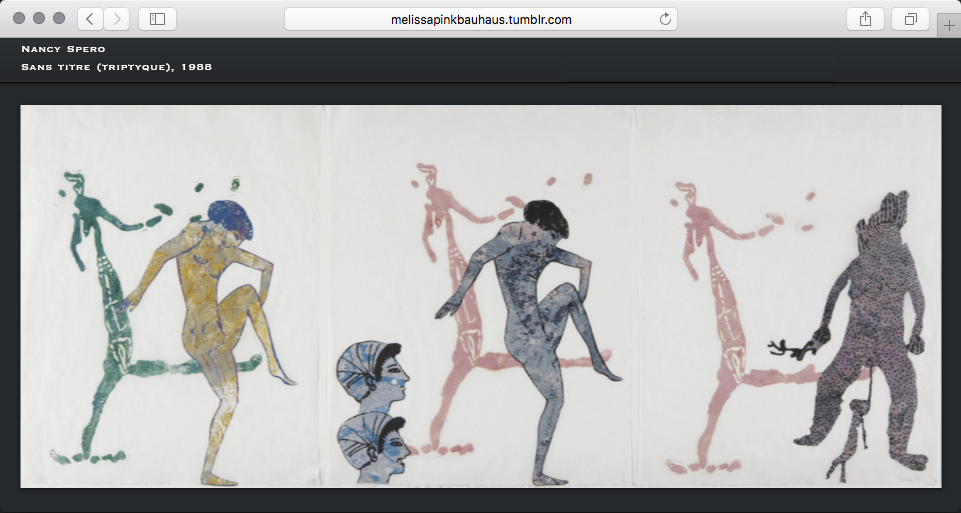Click the lower blue-scarfed head profile

(372, 440)
